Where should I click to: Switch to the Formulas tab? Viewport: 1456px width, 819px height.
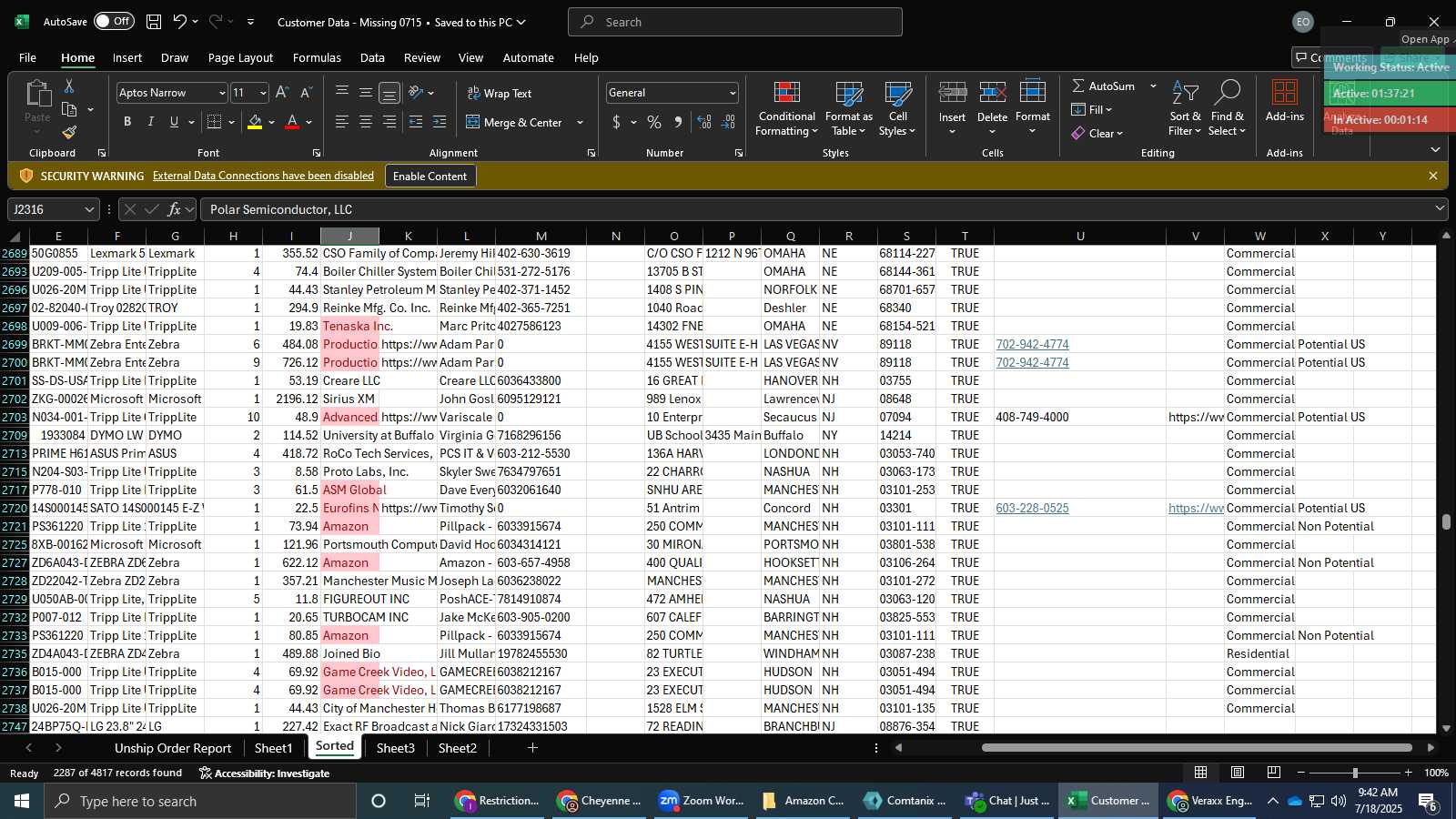[x=317, y=57]
